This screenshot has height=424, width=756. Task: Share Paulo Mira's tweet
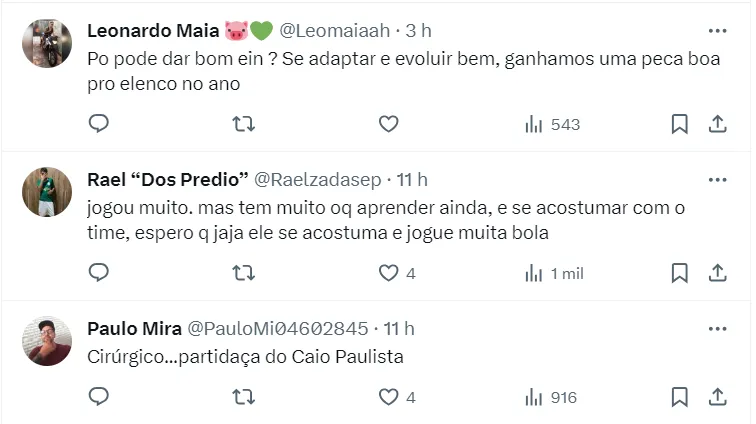pyautogui.click(x=717, y=397)
